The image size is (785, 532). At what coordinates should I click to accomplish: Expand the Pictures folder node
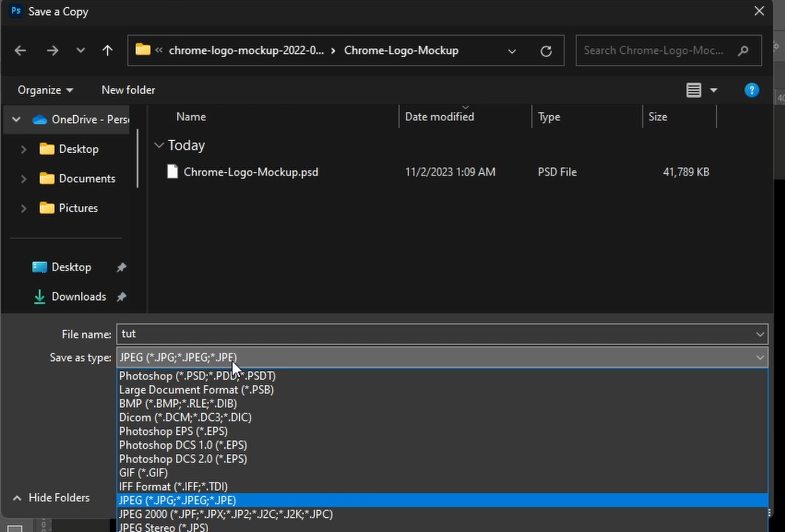point(23,208)
